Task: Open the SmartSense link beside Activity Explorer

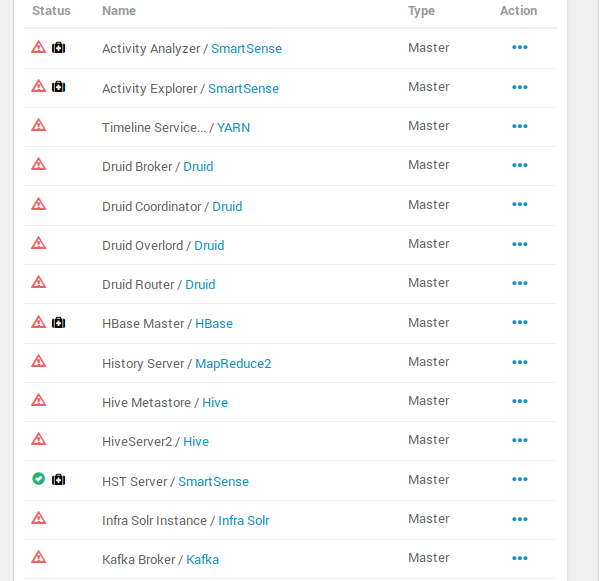Action: (x=243, y=89)
